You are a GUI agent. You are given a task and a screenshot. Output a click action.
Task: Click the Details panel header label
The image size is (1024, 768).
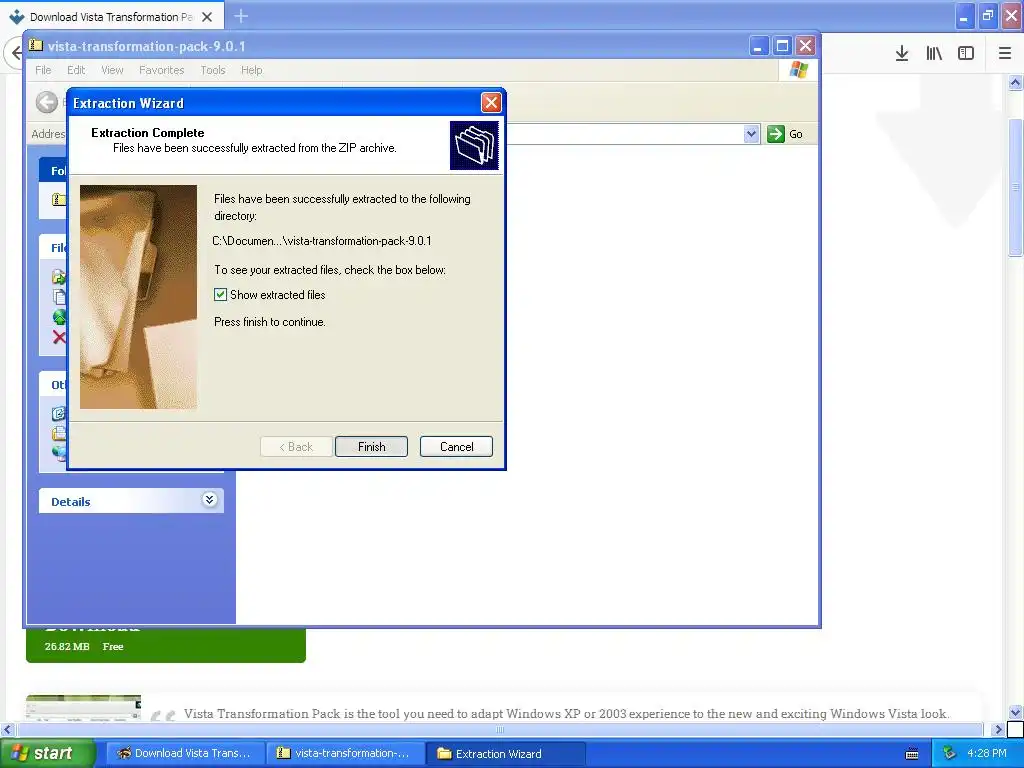pos(71,502)
